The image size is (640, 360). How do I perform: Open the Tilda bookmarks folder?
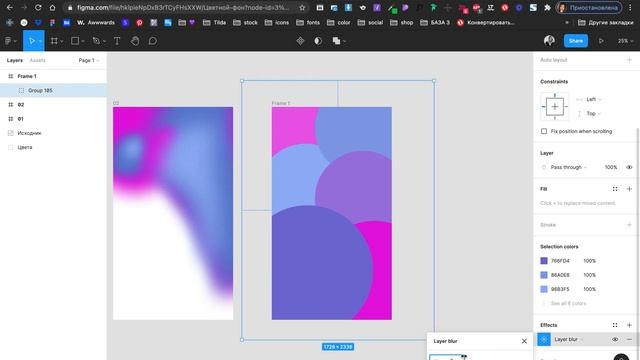point(214,22)
